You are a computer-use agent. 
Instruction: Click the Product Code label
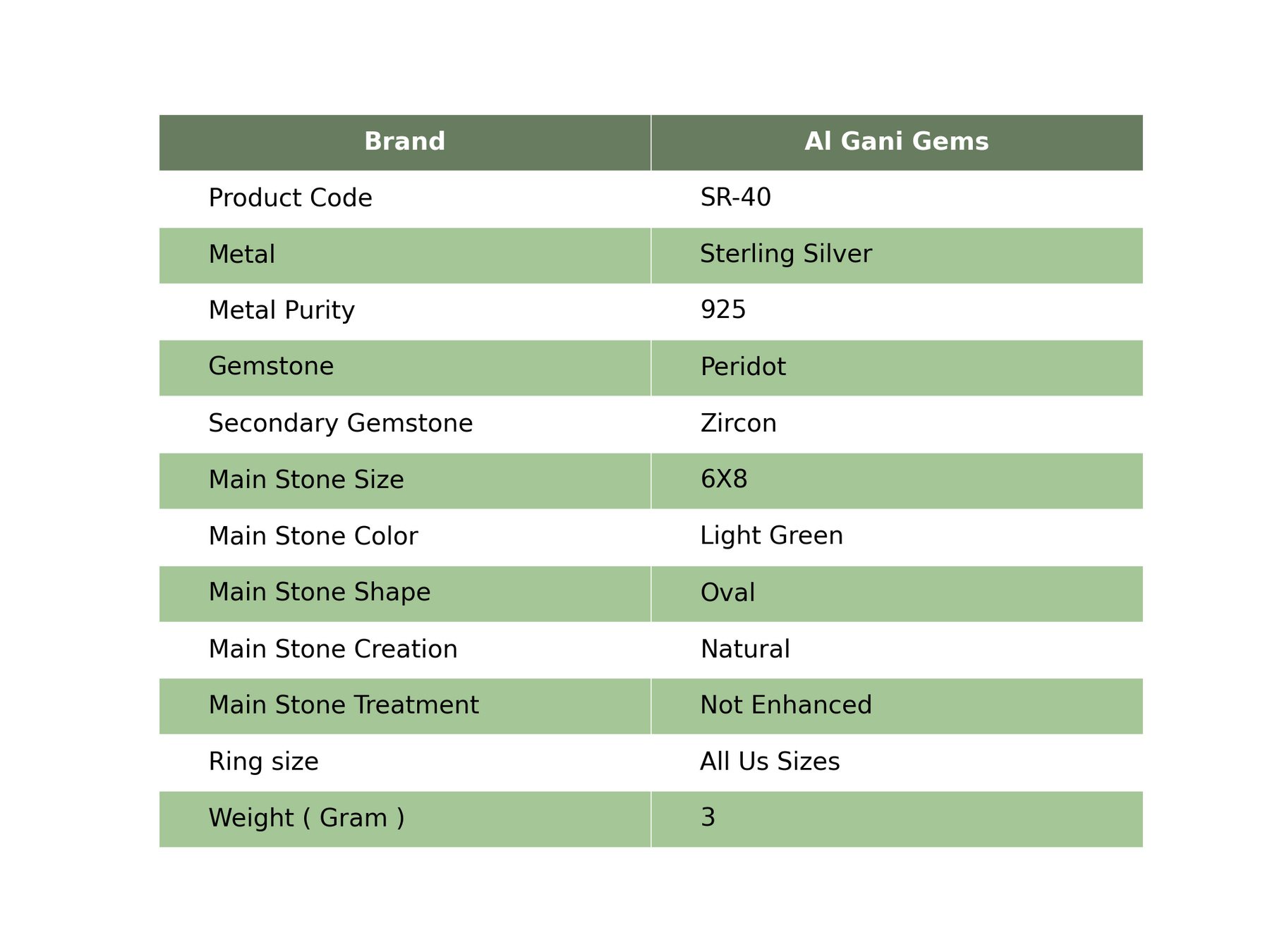(290, 198)
